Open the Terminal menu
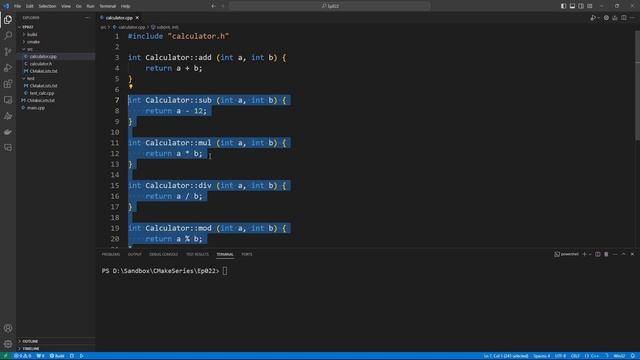The image size is (640, 360). pyautogui.click(x=108, y=6)
